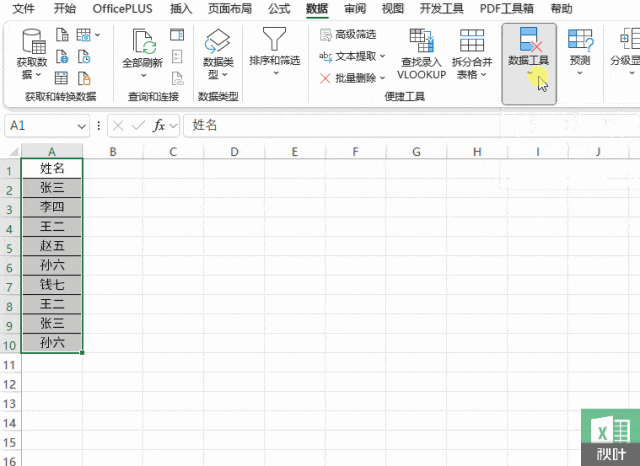
Task: Click the 预测 (Forecast) icon
Action: (x=579, y=42)
